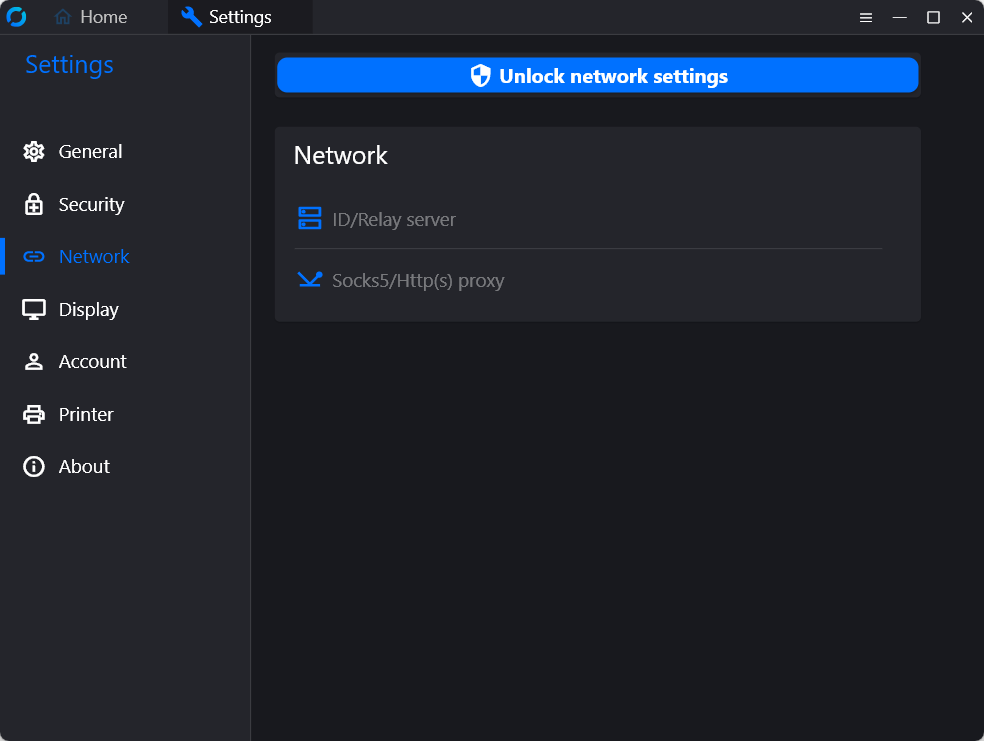
Task: Click the Socks5 proxy icon
Action: coord(309,279)
